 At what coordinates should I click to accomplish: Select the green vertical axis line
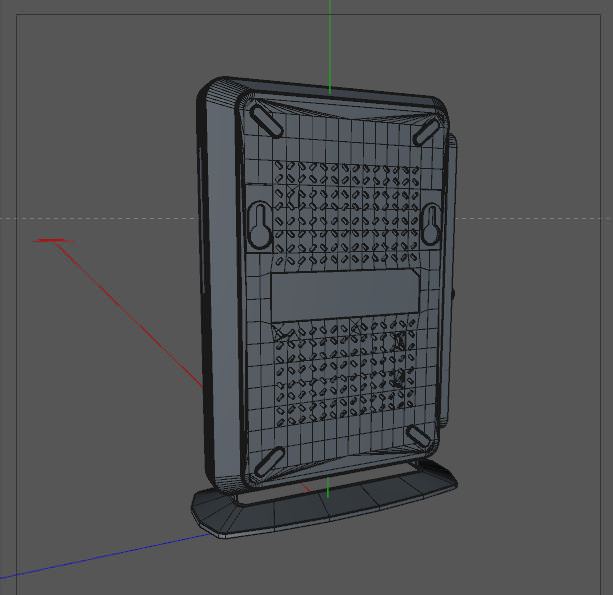tap(330, 47)
